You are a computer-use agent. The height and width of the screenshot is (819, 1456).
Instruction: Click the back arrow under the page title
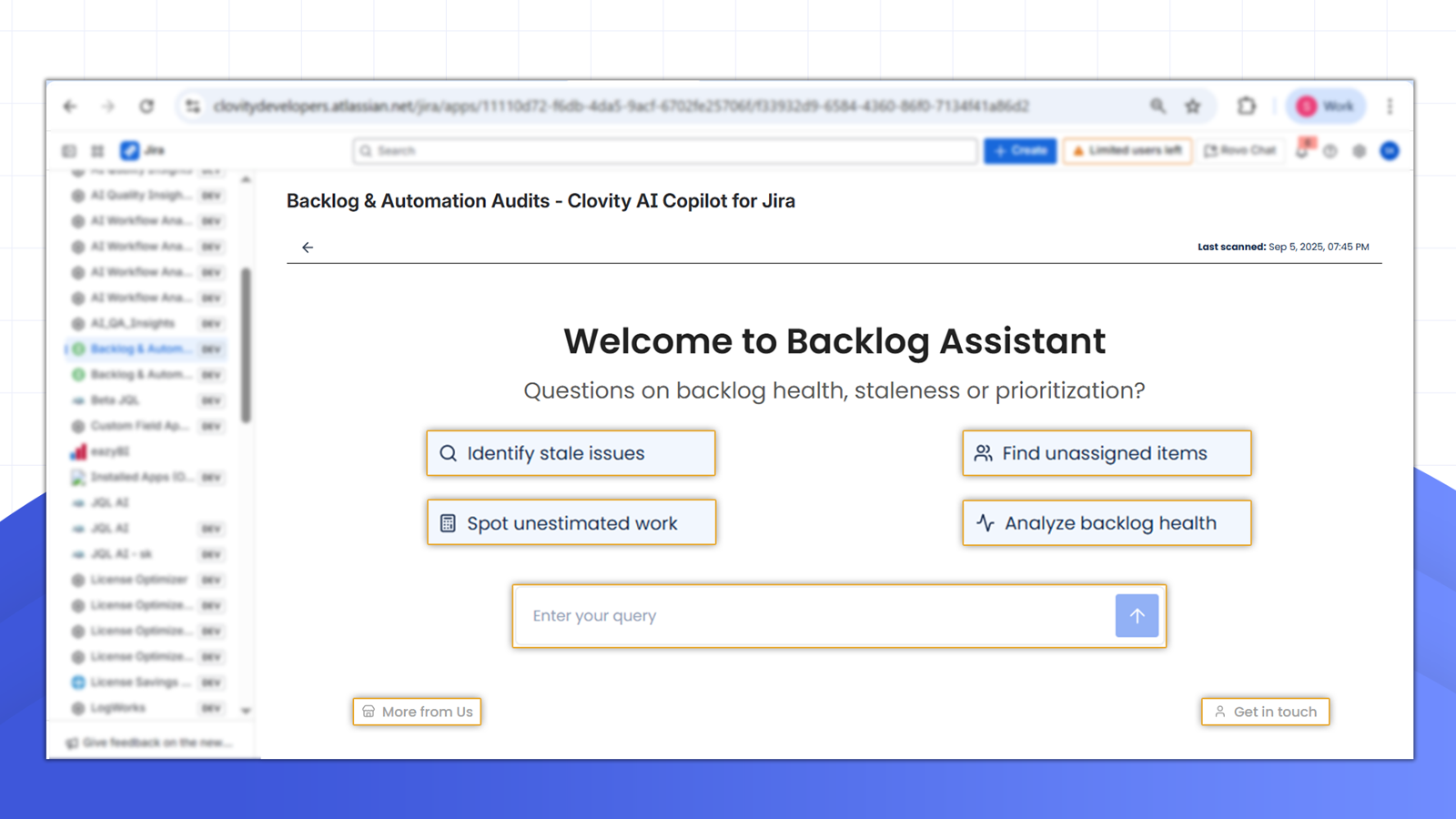tap(308, 248)
